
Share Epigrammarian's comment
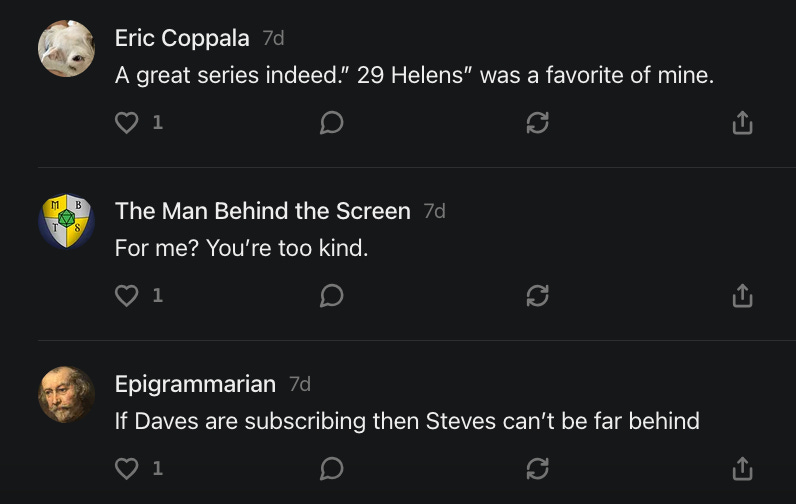click(742, 468)
